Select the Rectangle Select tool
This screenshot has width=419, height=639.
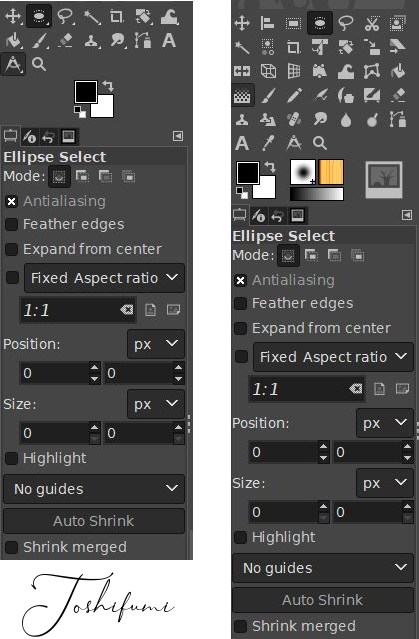coord(293,23)
